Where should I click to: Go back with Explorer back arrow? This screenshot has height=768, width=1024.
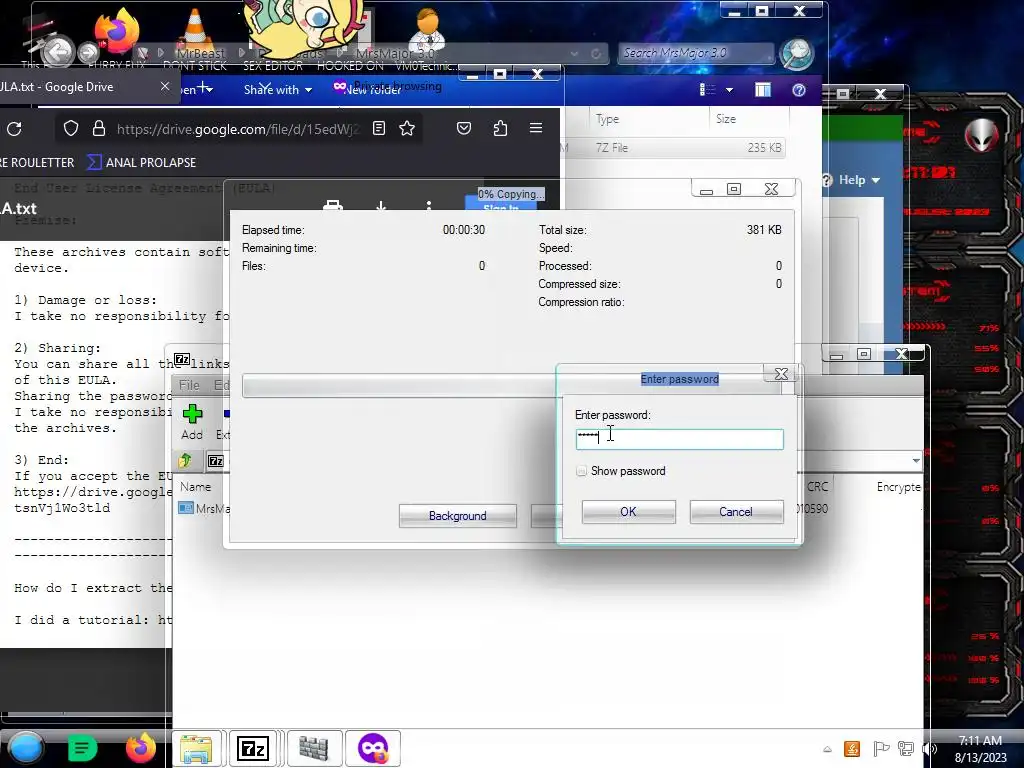[x=58, y=52]
